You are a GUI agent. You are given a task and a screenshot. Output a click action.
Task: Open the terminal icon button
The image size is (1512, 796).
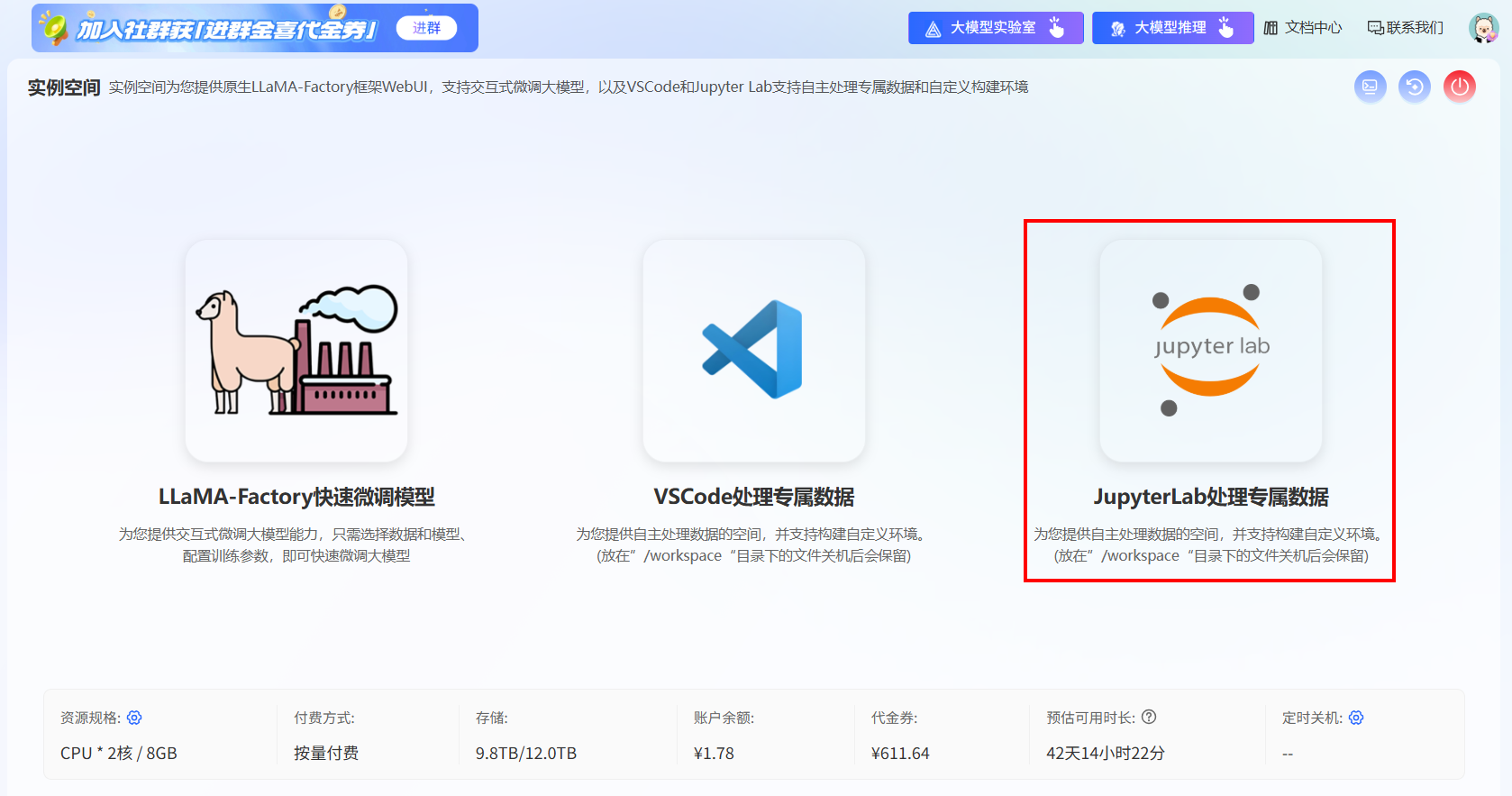[x=1370, y=87]
